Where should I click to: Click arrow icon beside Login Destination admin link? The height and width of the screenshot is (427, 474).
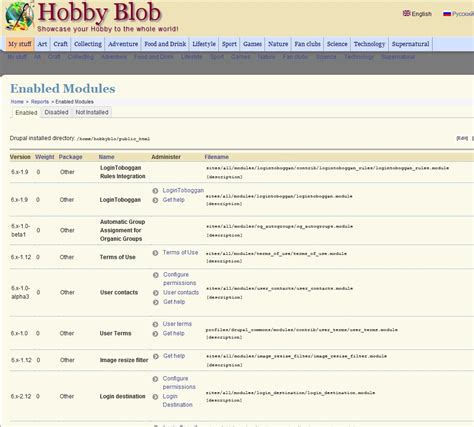155,397
